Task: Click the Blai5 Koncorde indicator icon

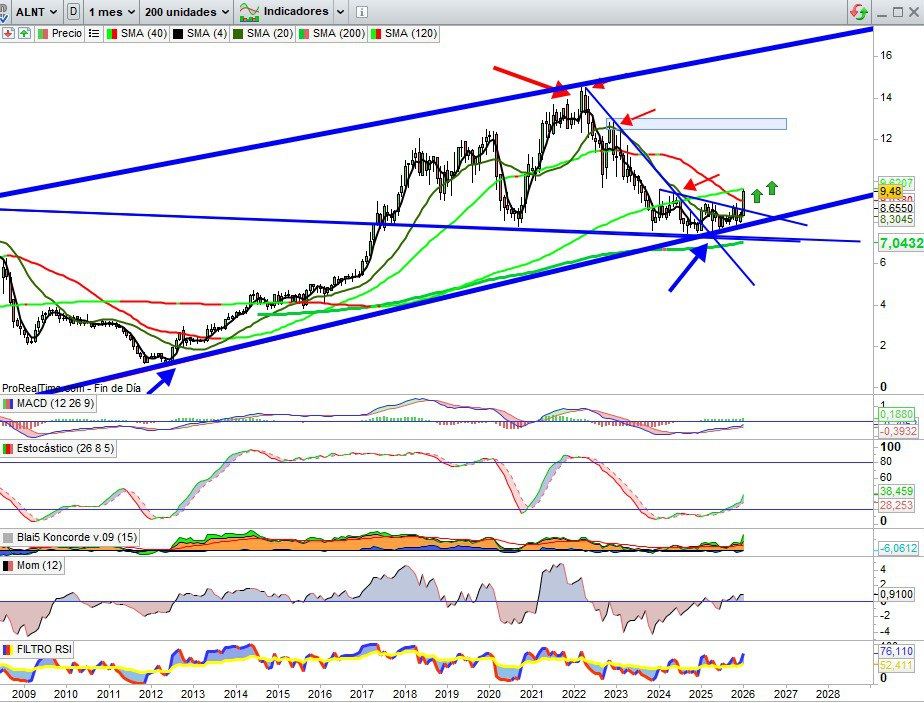Action: click(9, 538)
